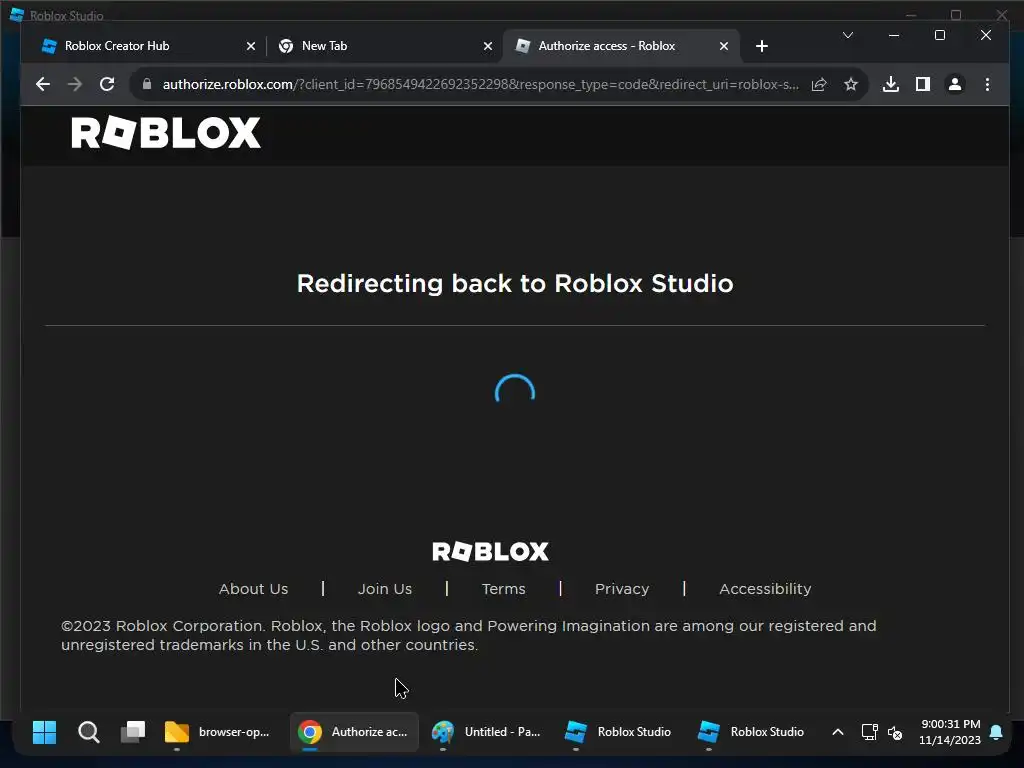Reload the authorize page
Image resolution: width=1024 pixels, height=768 pixels.
(x=107, y=84)
